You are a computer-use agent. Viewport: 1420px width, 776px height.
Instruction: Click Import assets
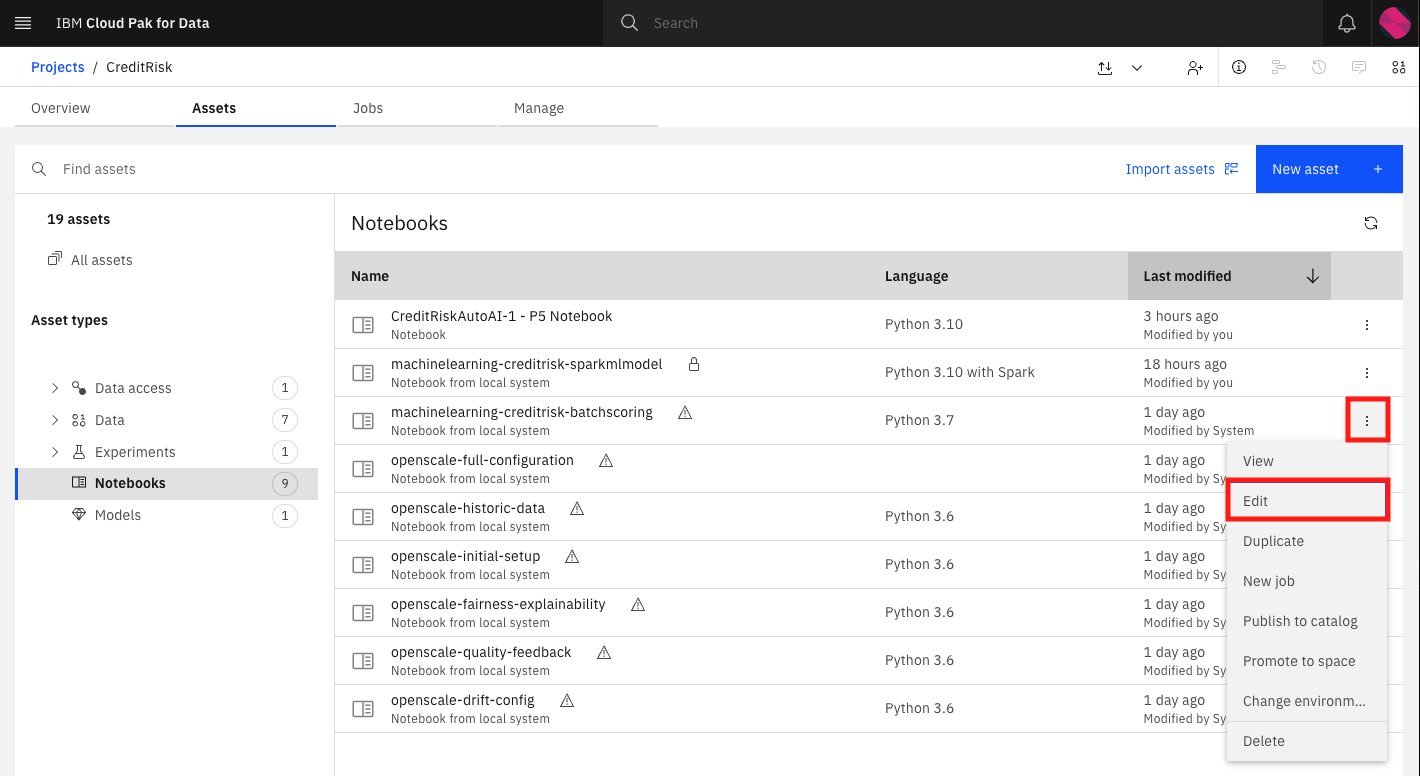click(x=1182, y=169)
